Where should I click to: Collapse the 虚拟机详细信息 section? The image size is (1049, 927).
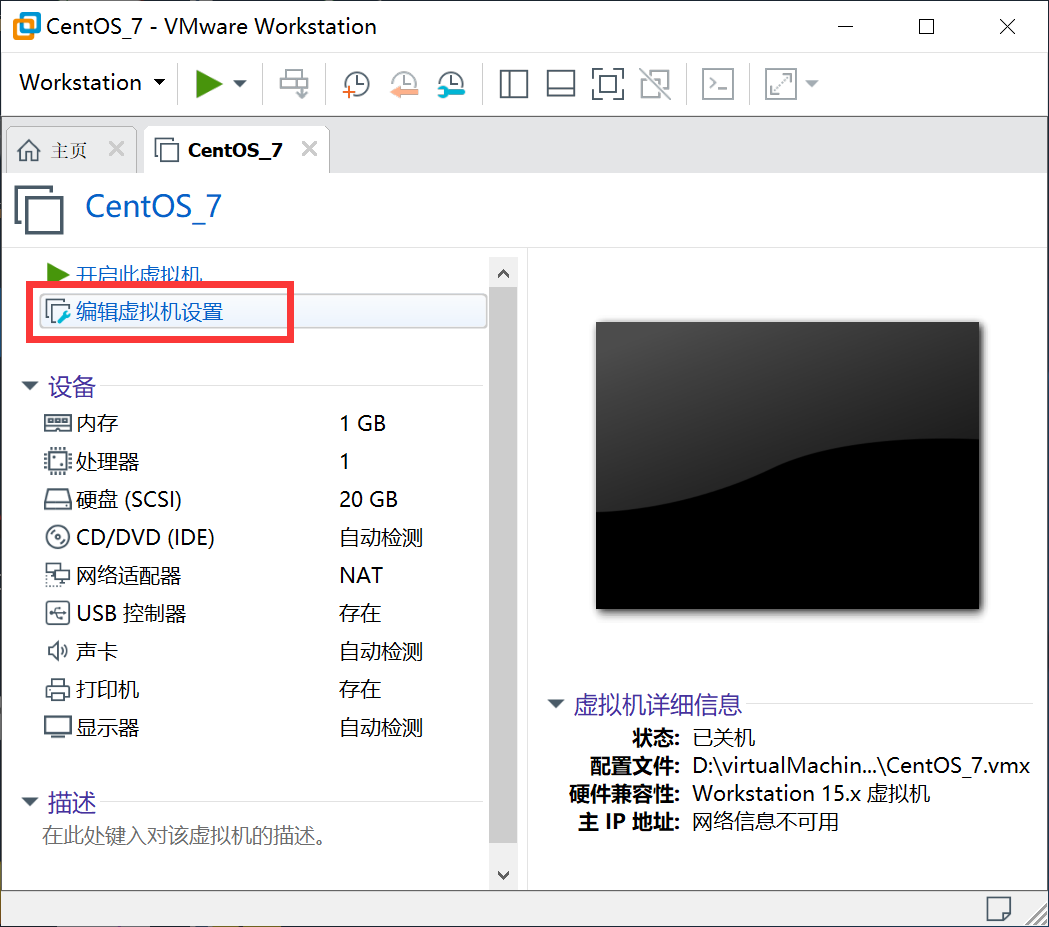(x=555, y=704)
